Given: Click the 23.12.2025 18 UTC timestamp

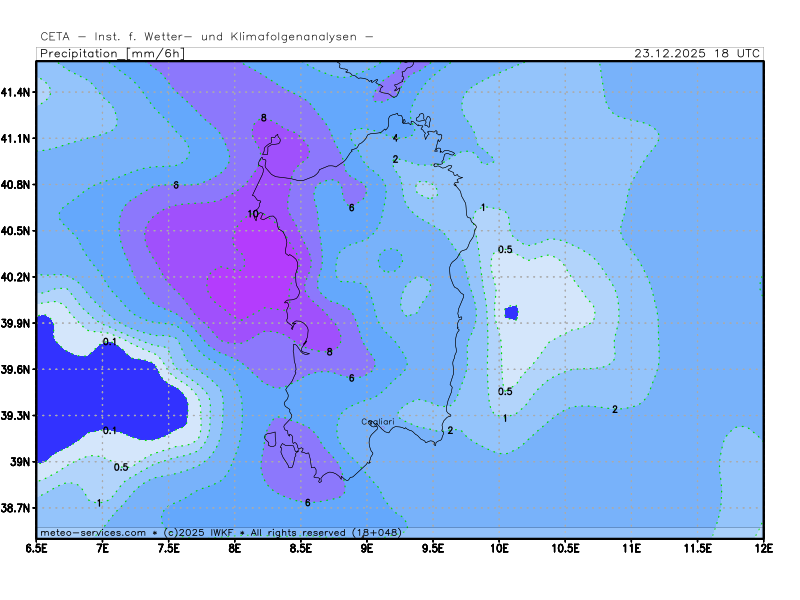Looking at the screenshot, I should 698,53.
